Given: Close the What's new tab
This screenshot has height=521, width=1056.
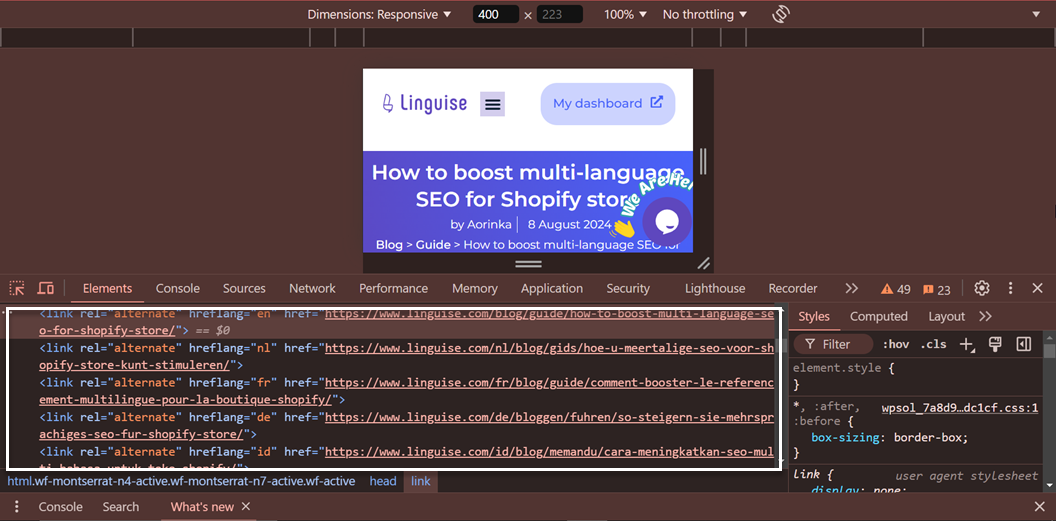Looking at the screenshot, I should tap(246, 507).
